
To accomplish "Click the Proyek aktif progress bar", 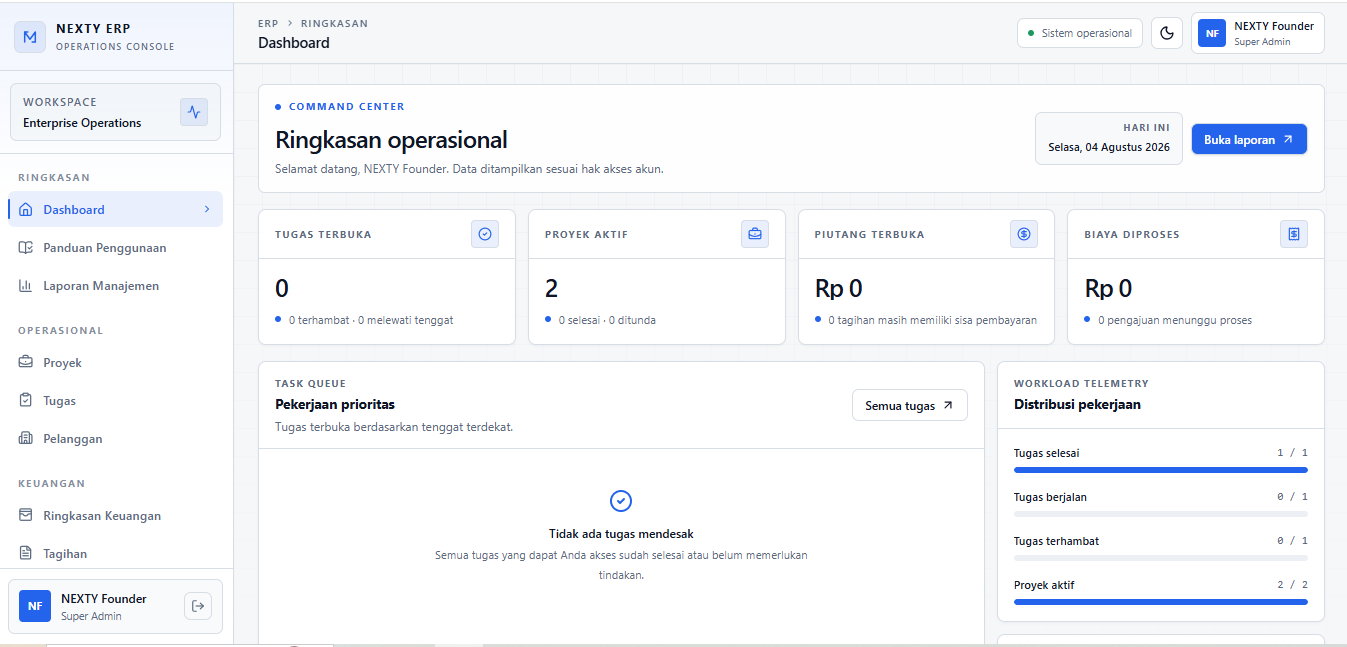I will [1161, 602].
